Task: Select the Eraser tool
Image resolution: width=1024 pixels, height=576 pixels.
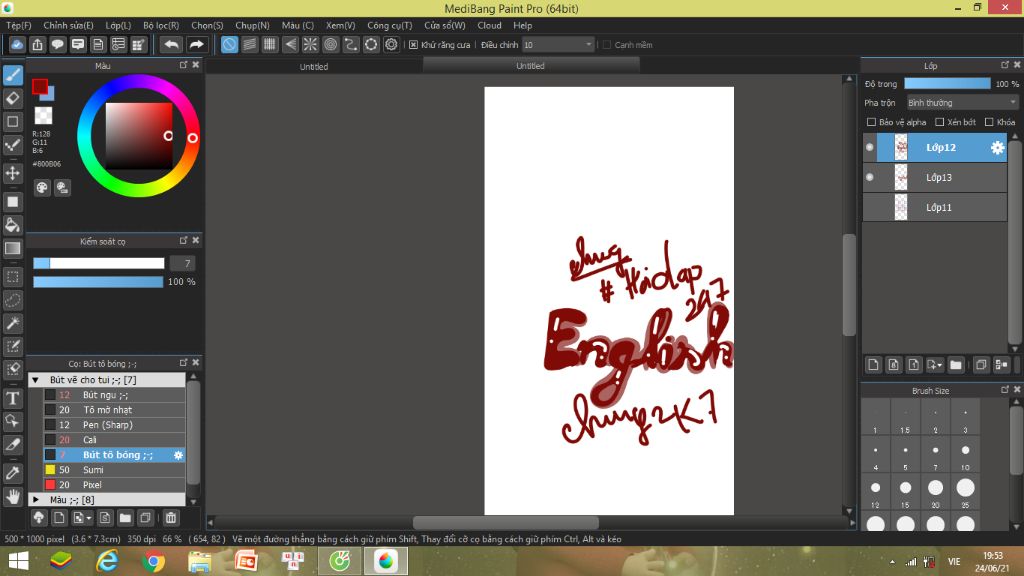Action: tap(12, 99)
